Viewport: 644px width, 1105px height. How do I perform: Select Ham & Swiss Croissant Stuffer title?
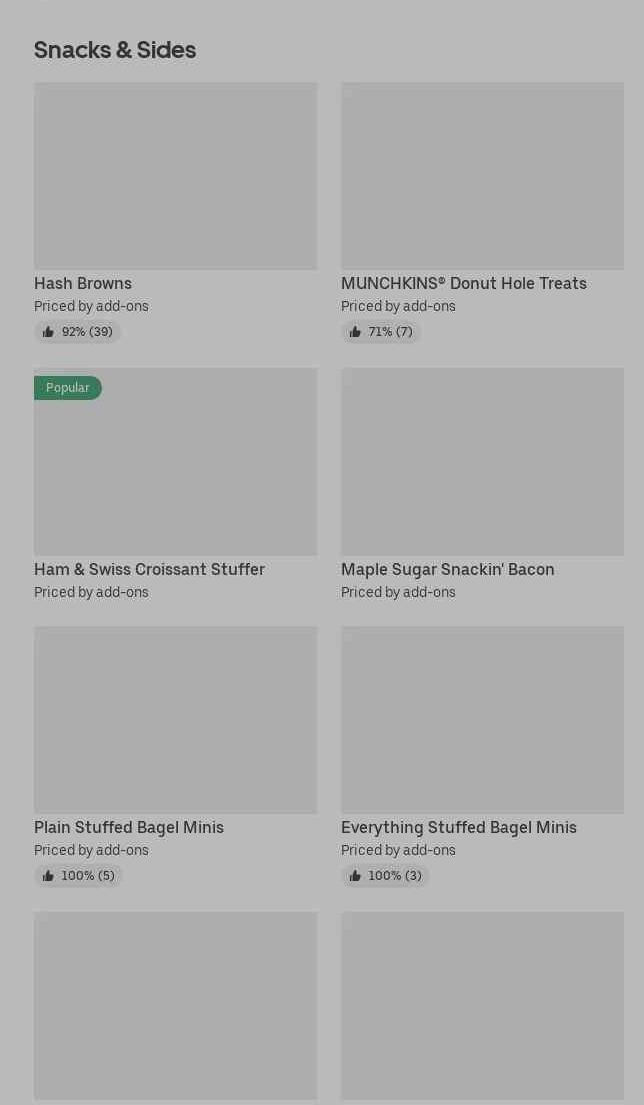149,570
